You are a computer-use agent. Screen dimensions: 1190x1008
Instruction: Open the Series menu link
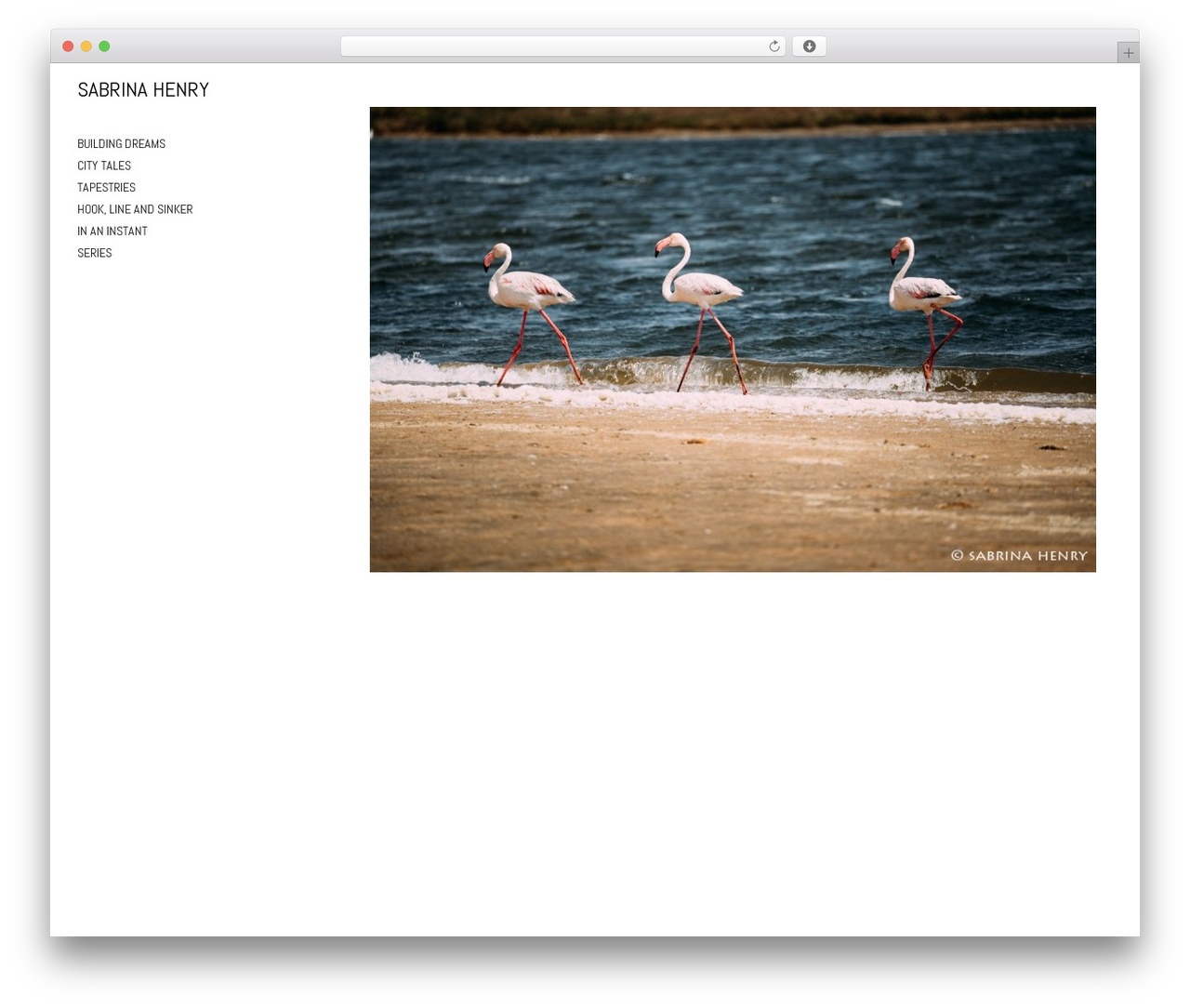point(95,253)
